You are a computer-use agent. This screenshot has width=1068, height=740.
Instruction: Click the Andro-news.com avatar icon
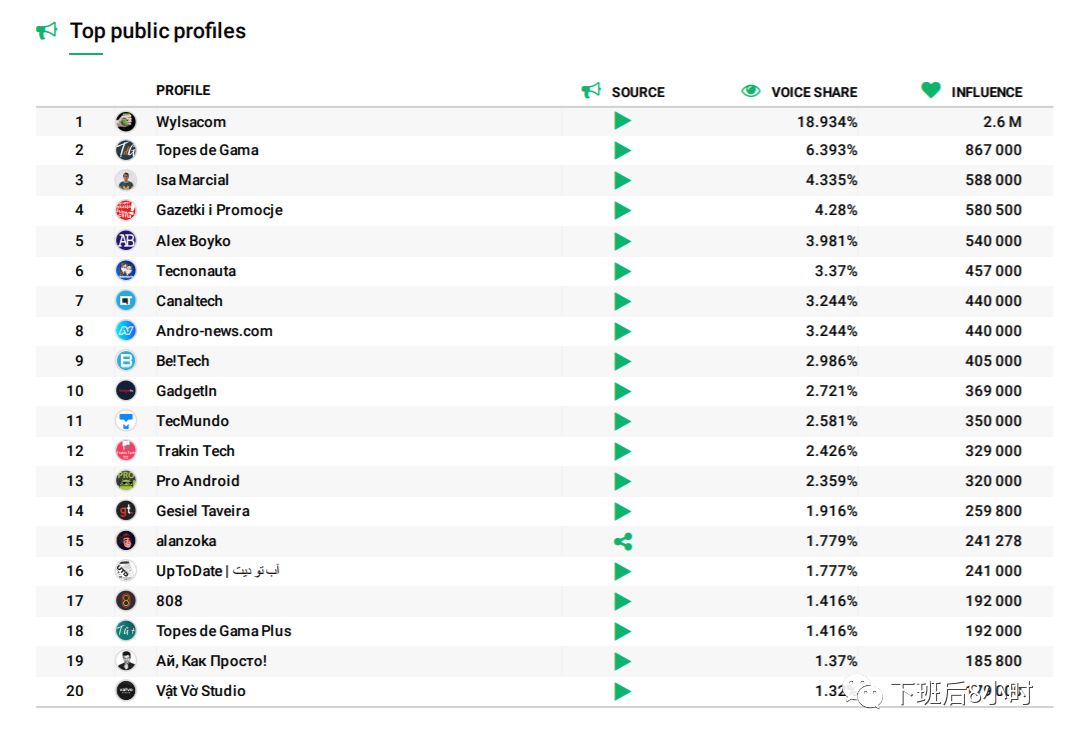coord(126,330)
